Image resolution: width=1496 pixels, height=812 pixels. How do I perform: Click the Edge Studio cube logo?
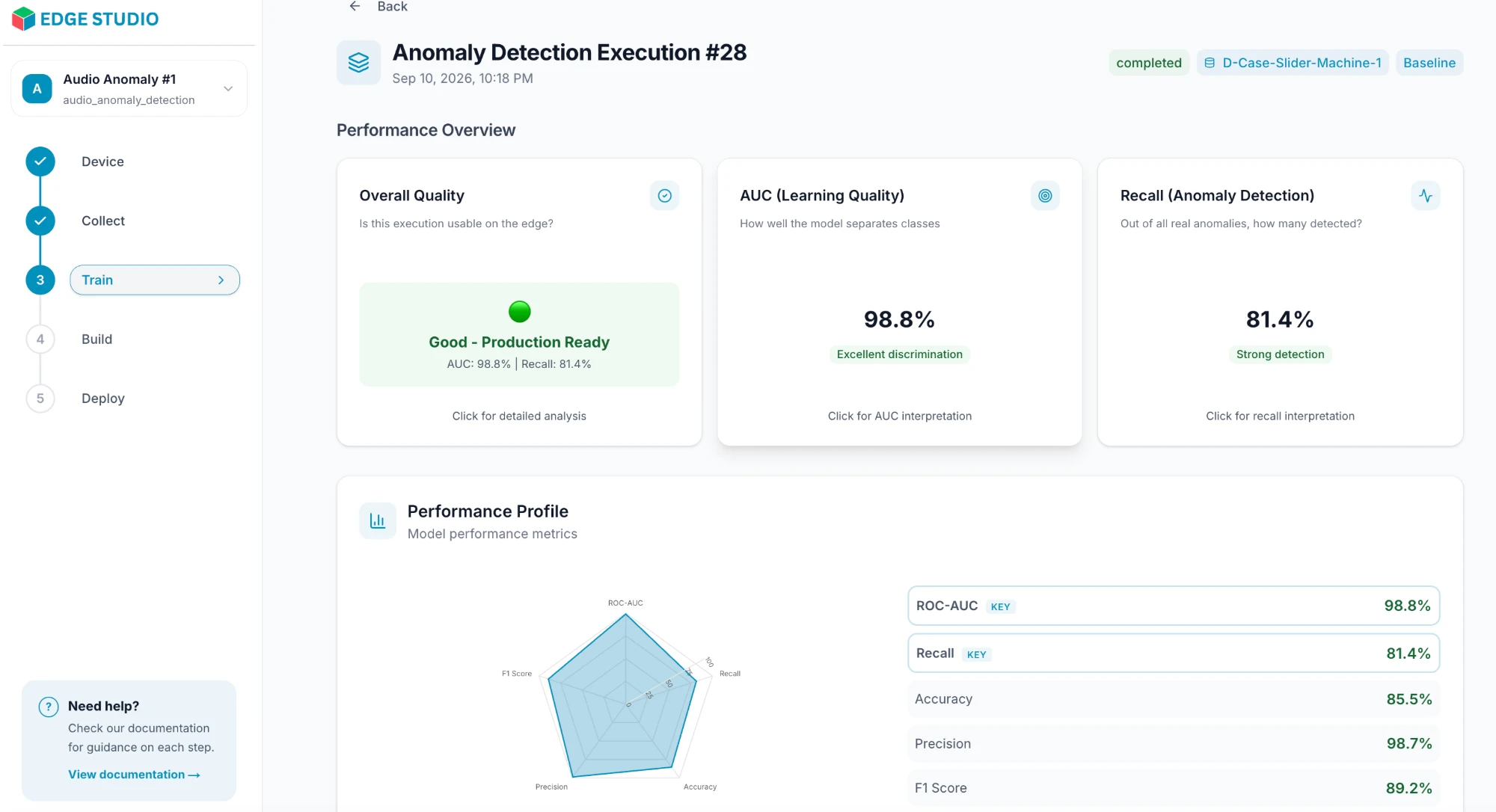(24, 19)
